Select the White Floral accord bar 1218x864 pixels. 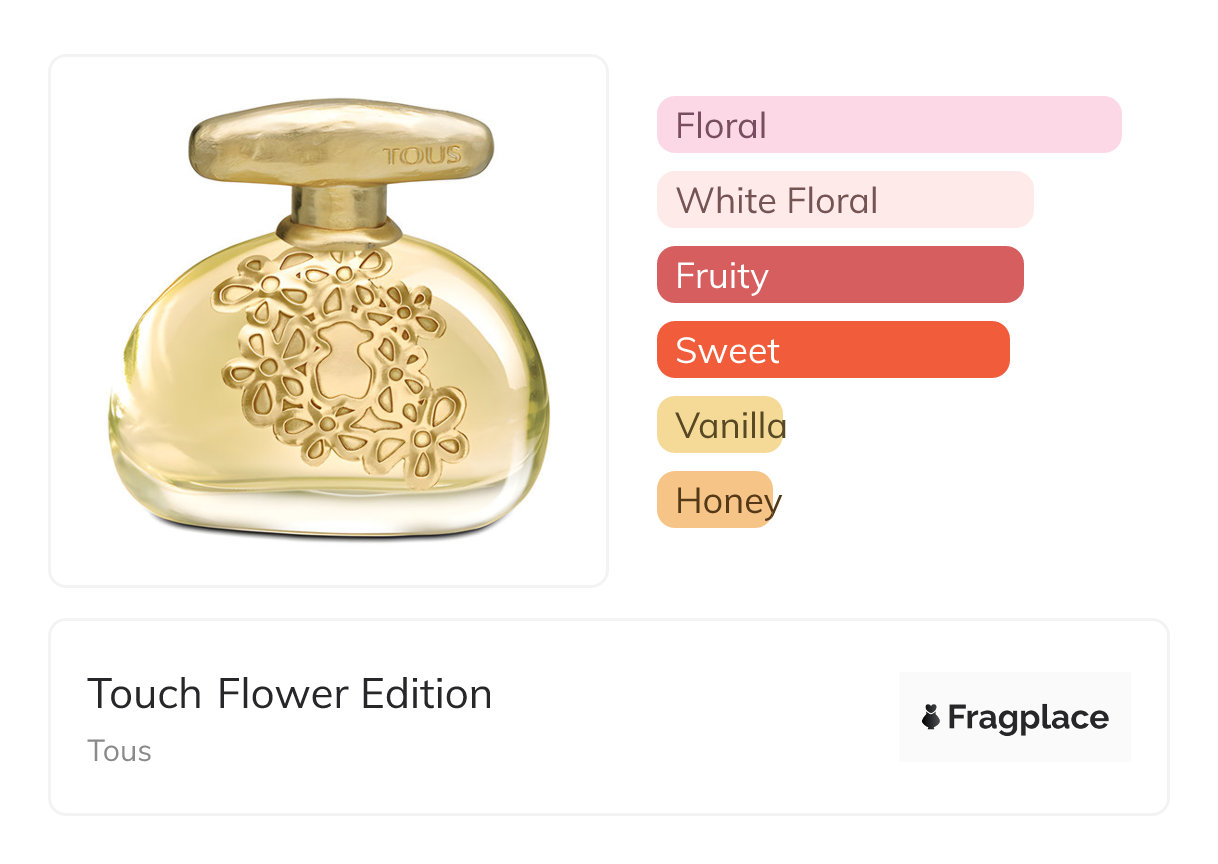(x=844, y=200)
